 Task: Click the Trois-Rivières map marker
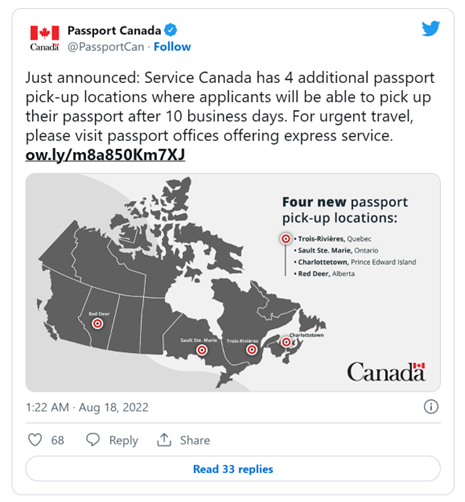(x=252, y=350)
